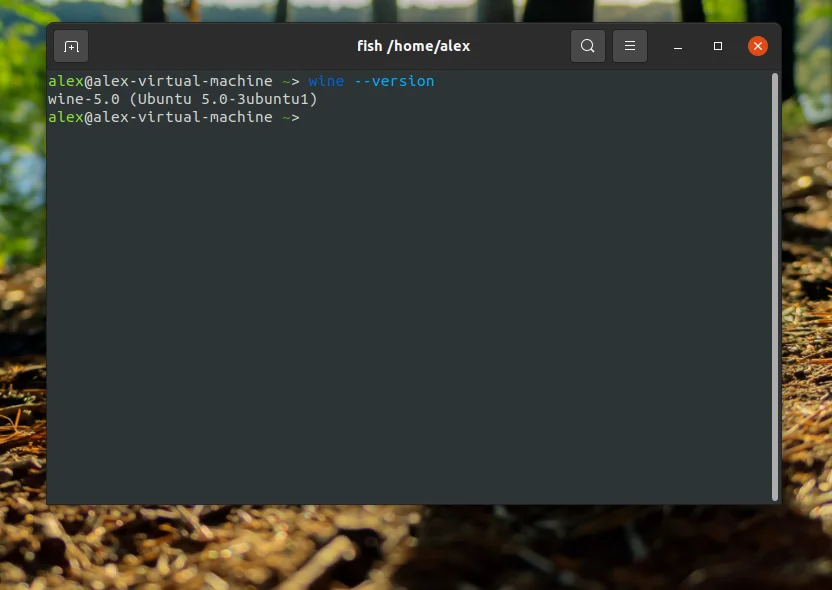Click the terminal's vertical scrollbar
Screen dimensions: 832x590
[x=775, y=287]
